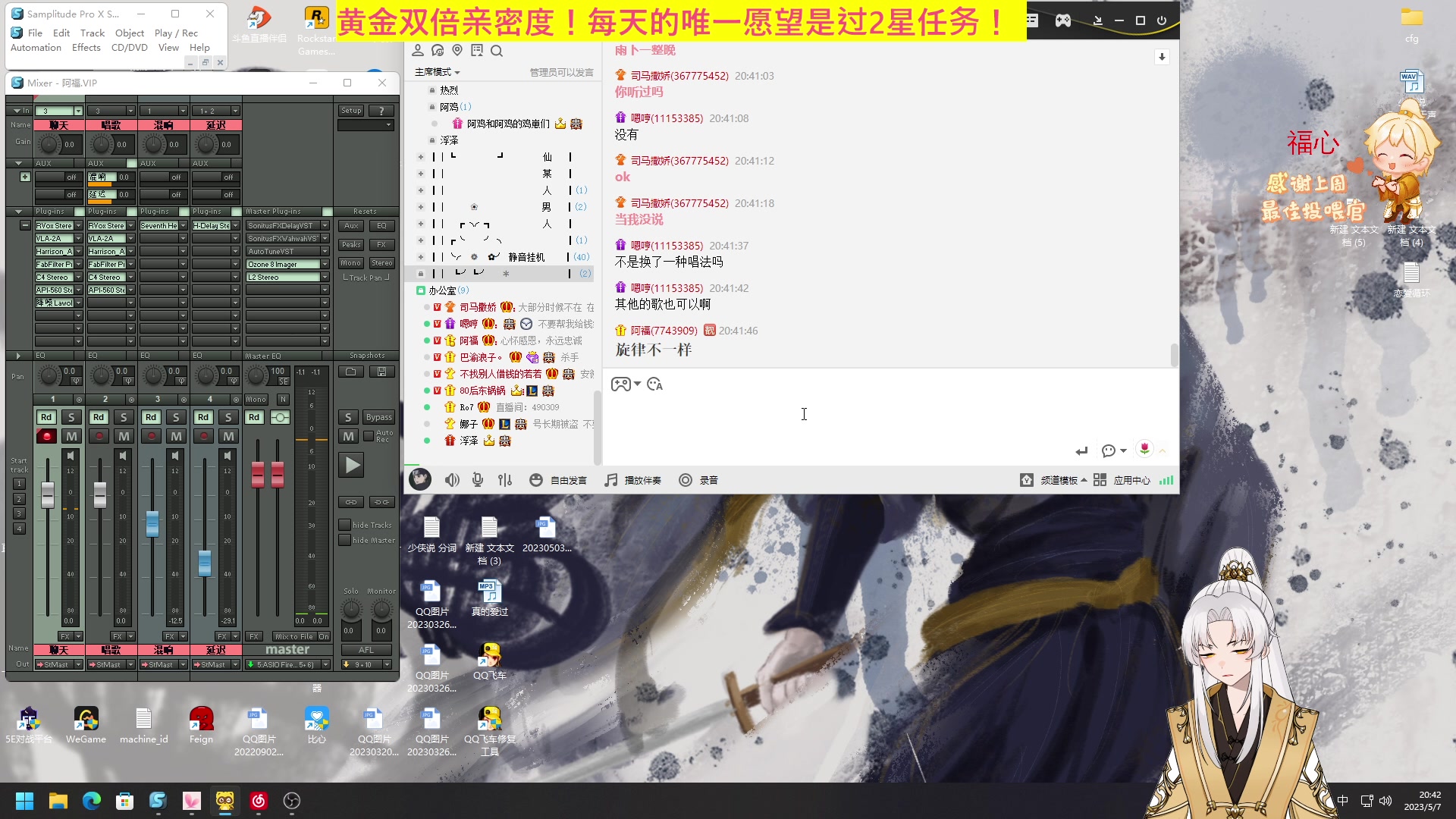Open Microsoft Edge from taskbar
1456x819 pixels.
(x=92, y=801)
